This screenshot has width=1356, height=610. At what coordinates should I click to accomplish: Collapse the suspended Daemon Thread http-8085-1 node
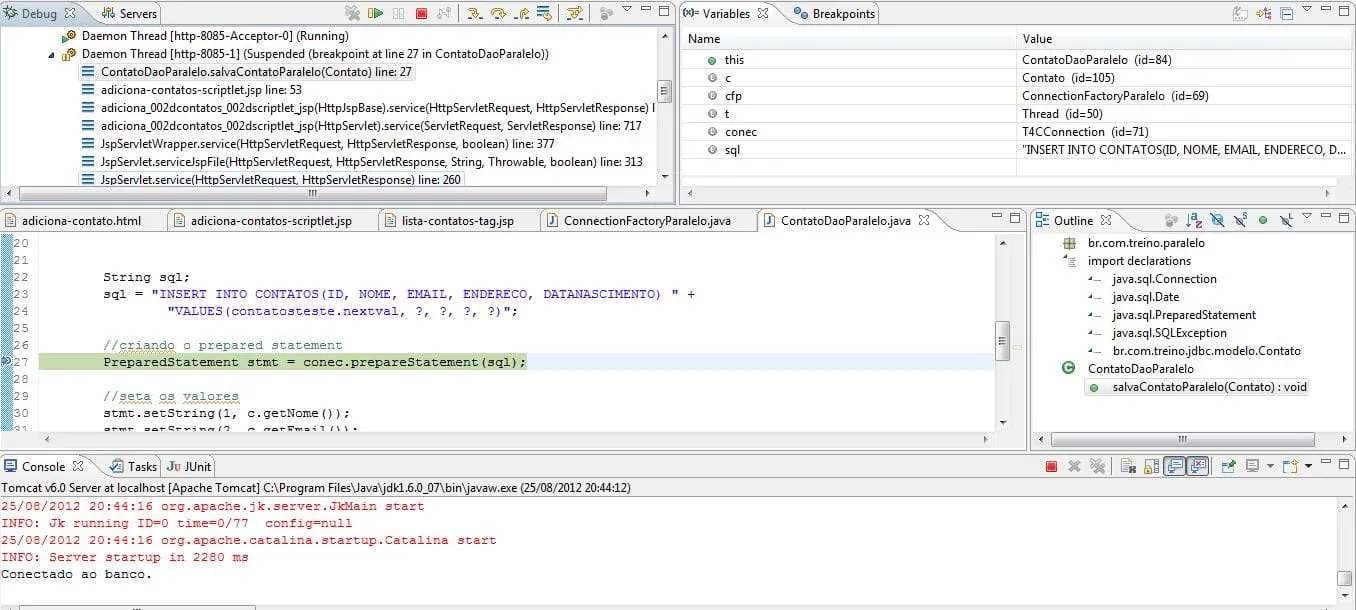[52, 54]
